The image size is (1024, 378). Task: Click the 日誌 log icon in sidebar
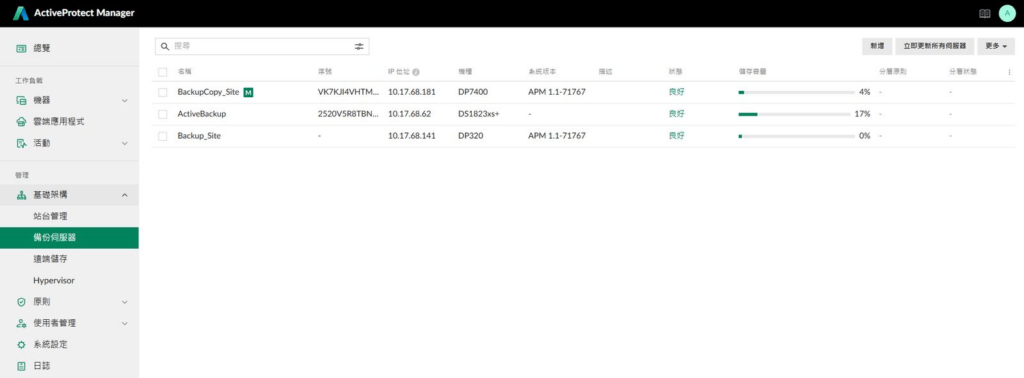click(21, 366)
